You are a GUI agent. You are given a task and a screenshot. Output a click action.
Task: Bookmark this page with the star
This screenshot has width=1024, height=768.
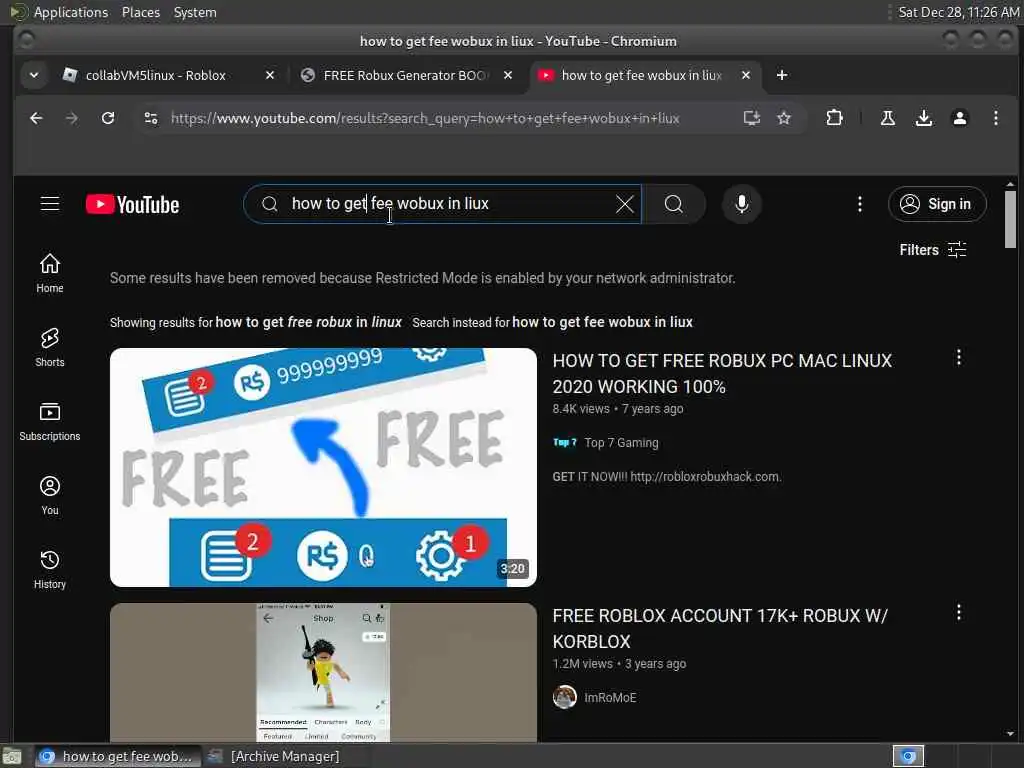click(x=784, y=118)
